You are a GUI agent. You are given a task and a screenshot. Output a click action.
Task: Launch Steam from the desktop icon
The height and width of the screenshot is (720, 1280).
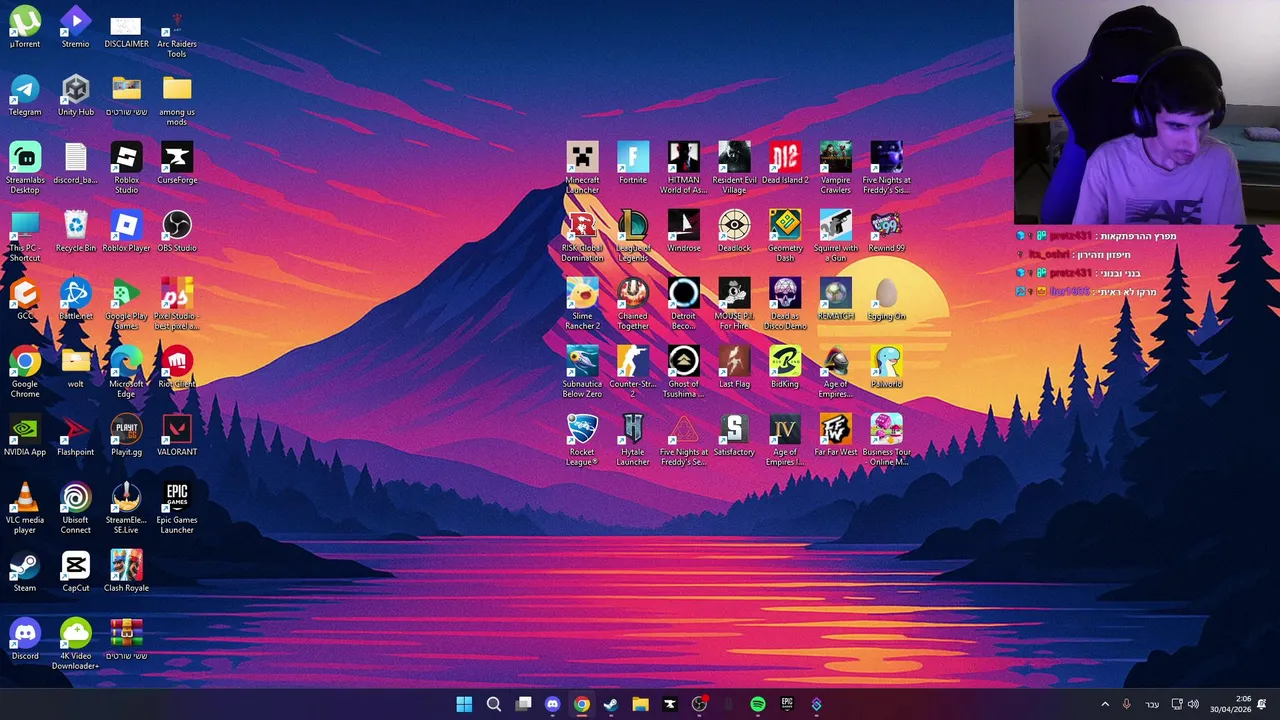coord(25,571)
